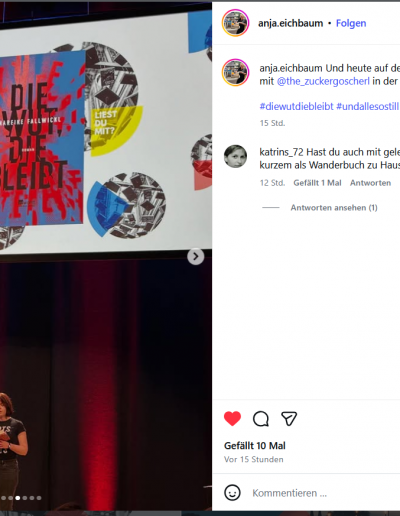Open hashtag #diewutdiebleibt
The height and width of the screenshot is (516, 400).
(296, 106)
